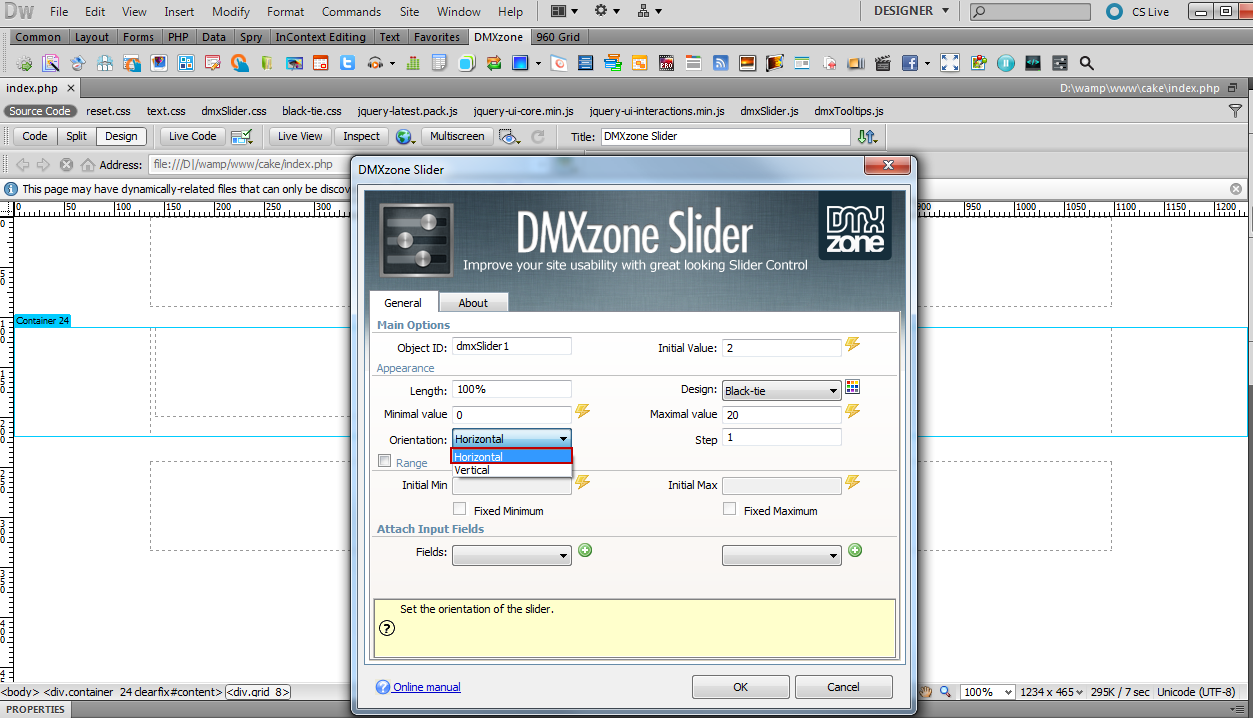Dismiss the info bar with its close icon
Image resolution: width=1253 pixels, height=718 pixels.
[1236, 189]
